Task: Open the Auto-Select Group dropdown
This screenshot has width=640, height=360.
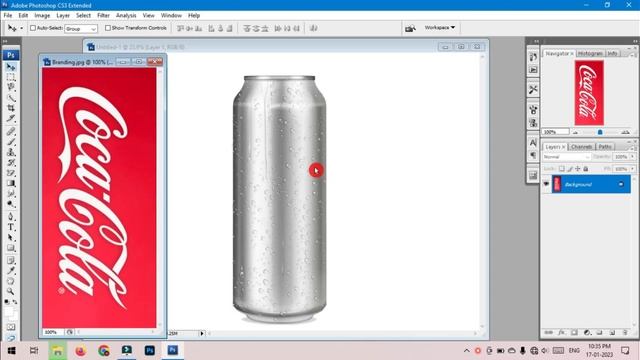Action: (x=81, y=29)
